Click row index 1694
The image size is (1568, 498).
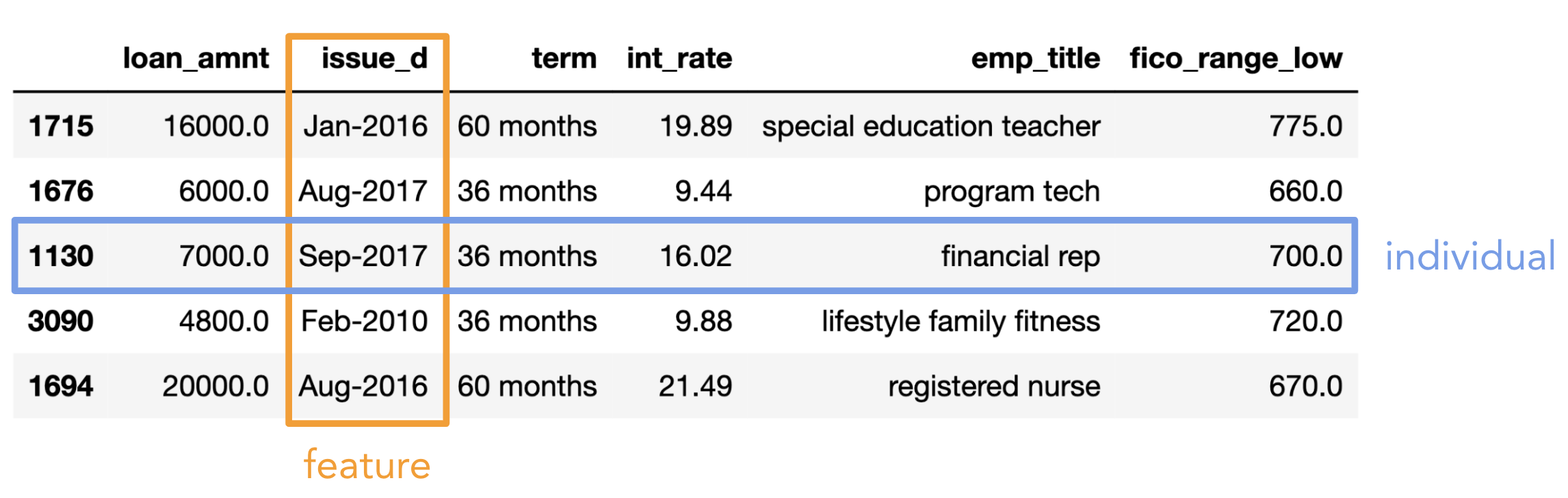tap(61, 386)
